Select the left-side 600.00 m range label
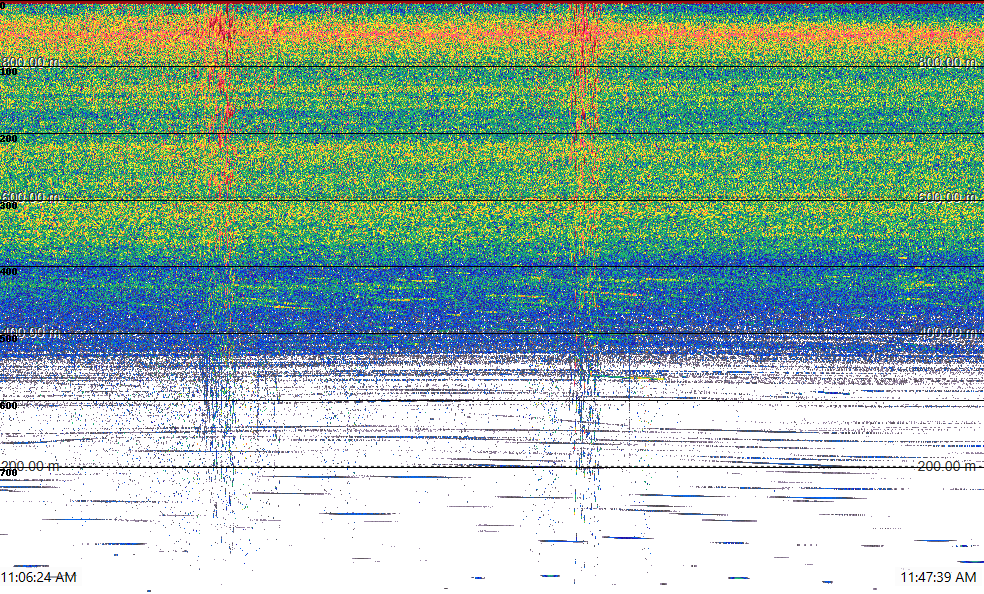The height and width of the screenshot is (594, 984). point(31,198)
